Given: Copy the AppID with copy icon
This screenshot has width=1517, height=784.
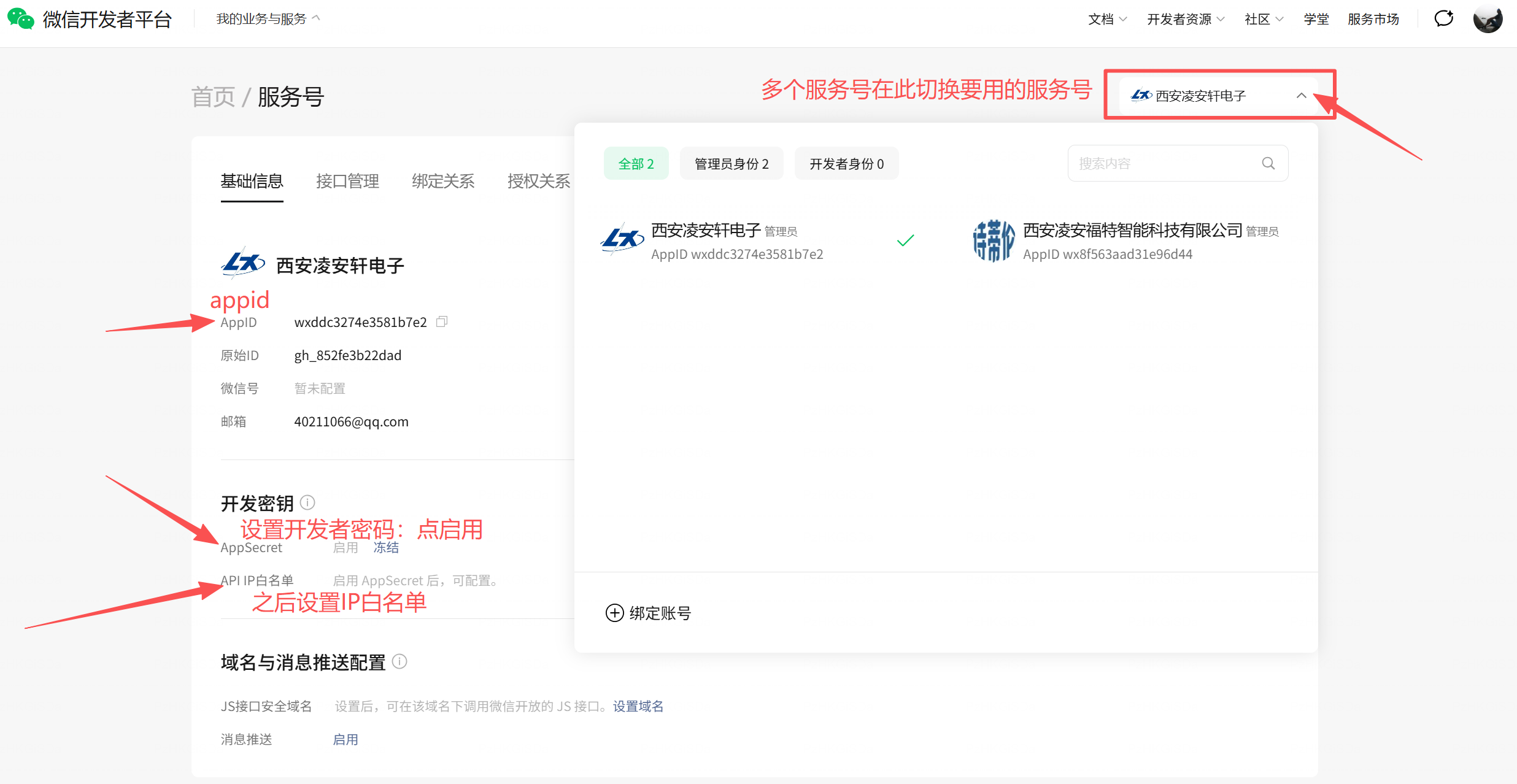Looking at the screenshot, I should click(x=442, y=321).
